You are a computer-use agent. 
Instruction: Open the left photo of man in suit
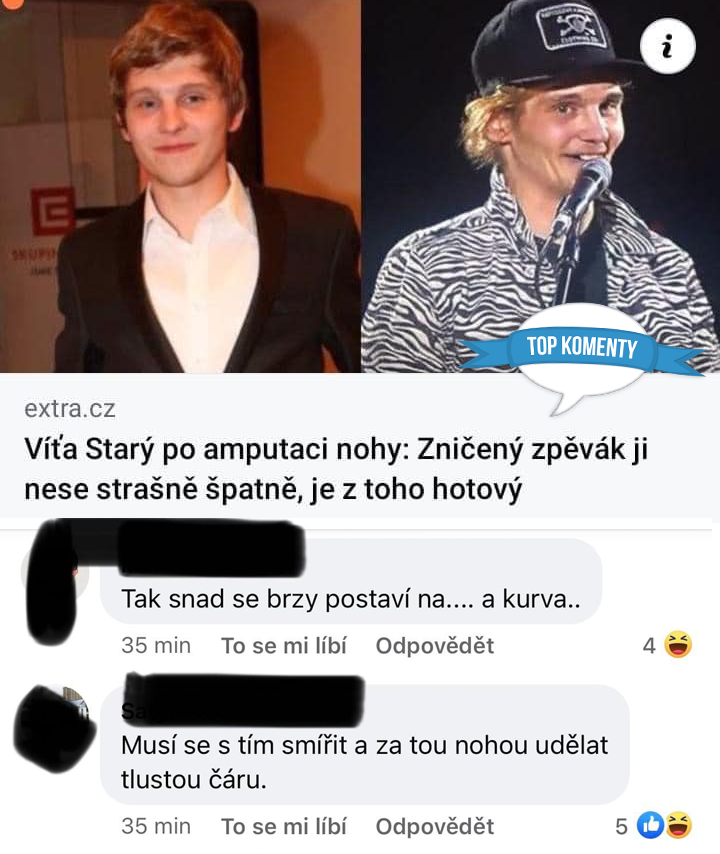180,186
